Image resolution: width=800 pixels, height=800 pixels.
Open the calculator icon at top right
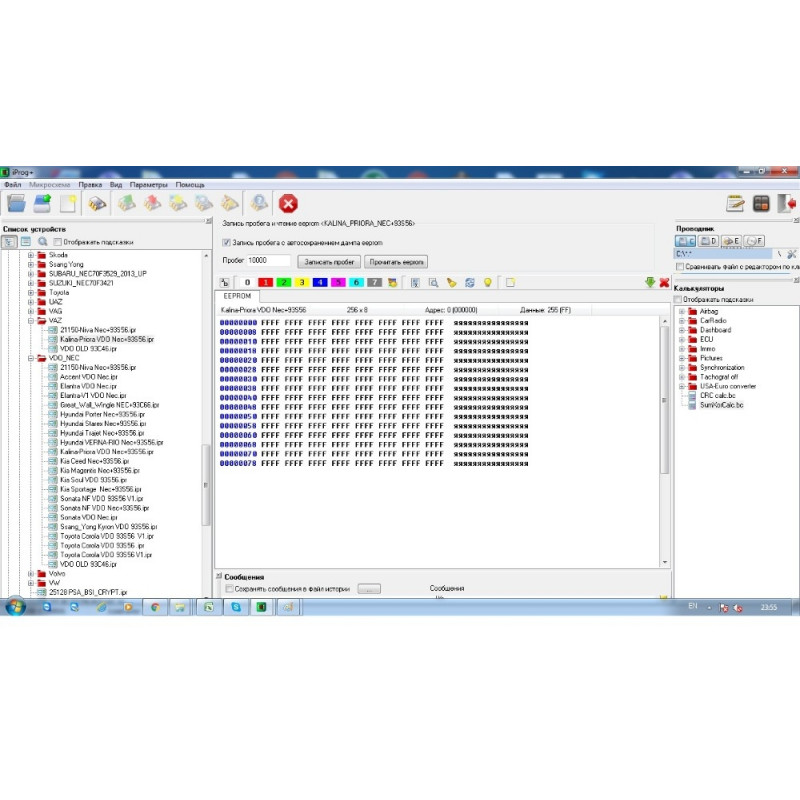pyautogui.click(x=761, y=204)
